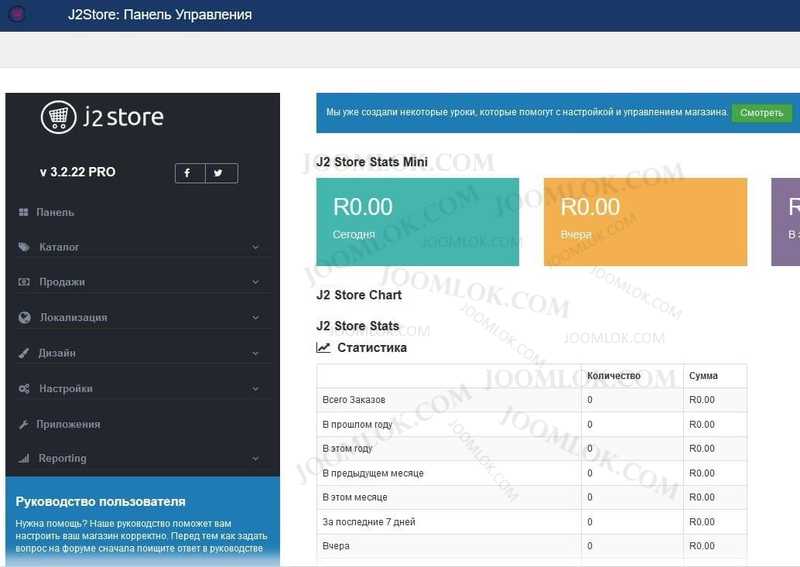Open the Продажи menu item
The height and width of the screenshot is (567, 800).
[x=62, y=282]
